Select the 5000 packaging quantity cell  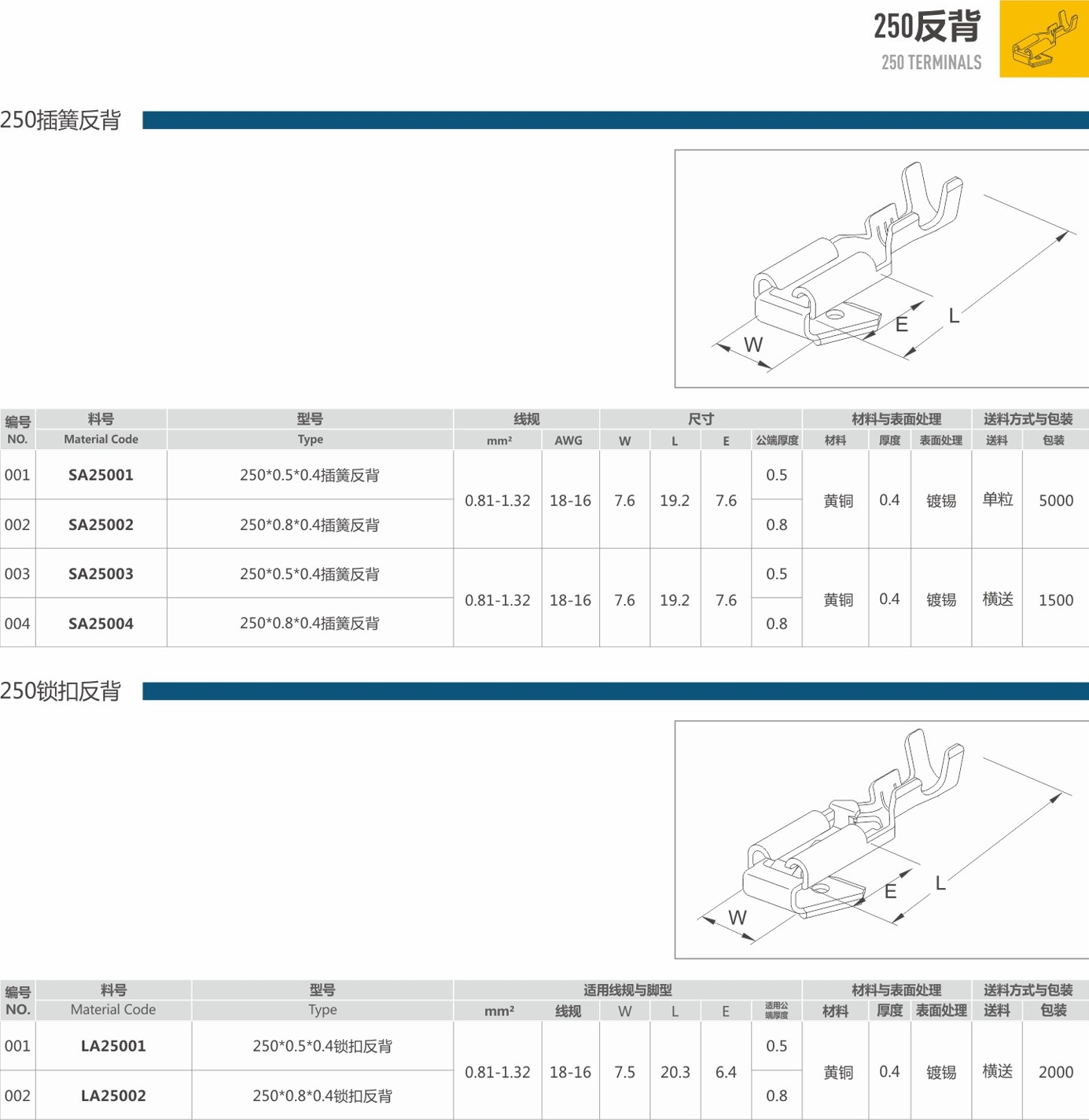tap(1055, 500)
